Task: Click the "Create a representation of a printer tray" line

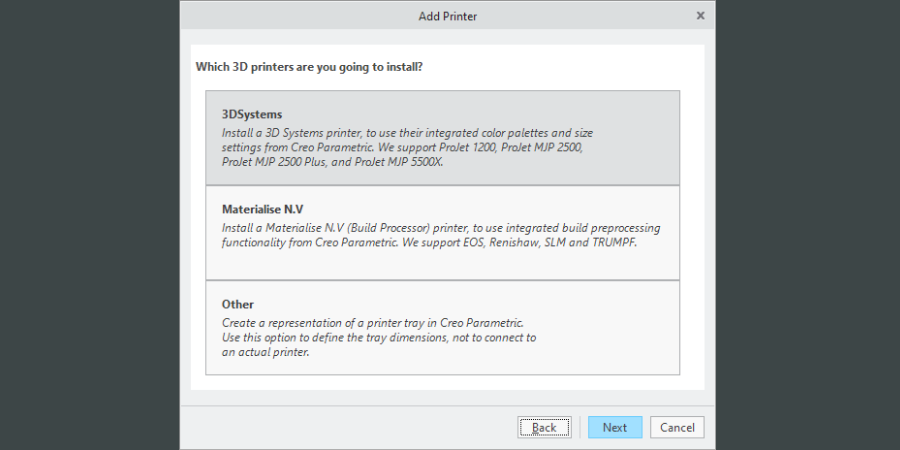Action: 372,322
